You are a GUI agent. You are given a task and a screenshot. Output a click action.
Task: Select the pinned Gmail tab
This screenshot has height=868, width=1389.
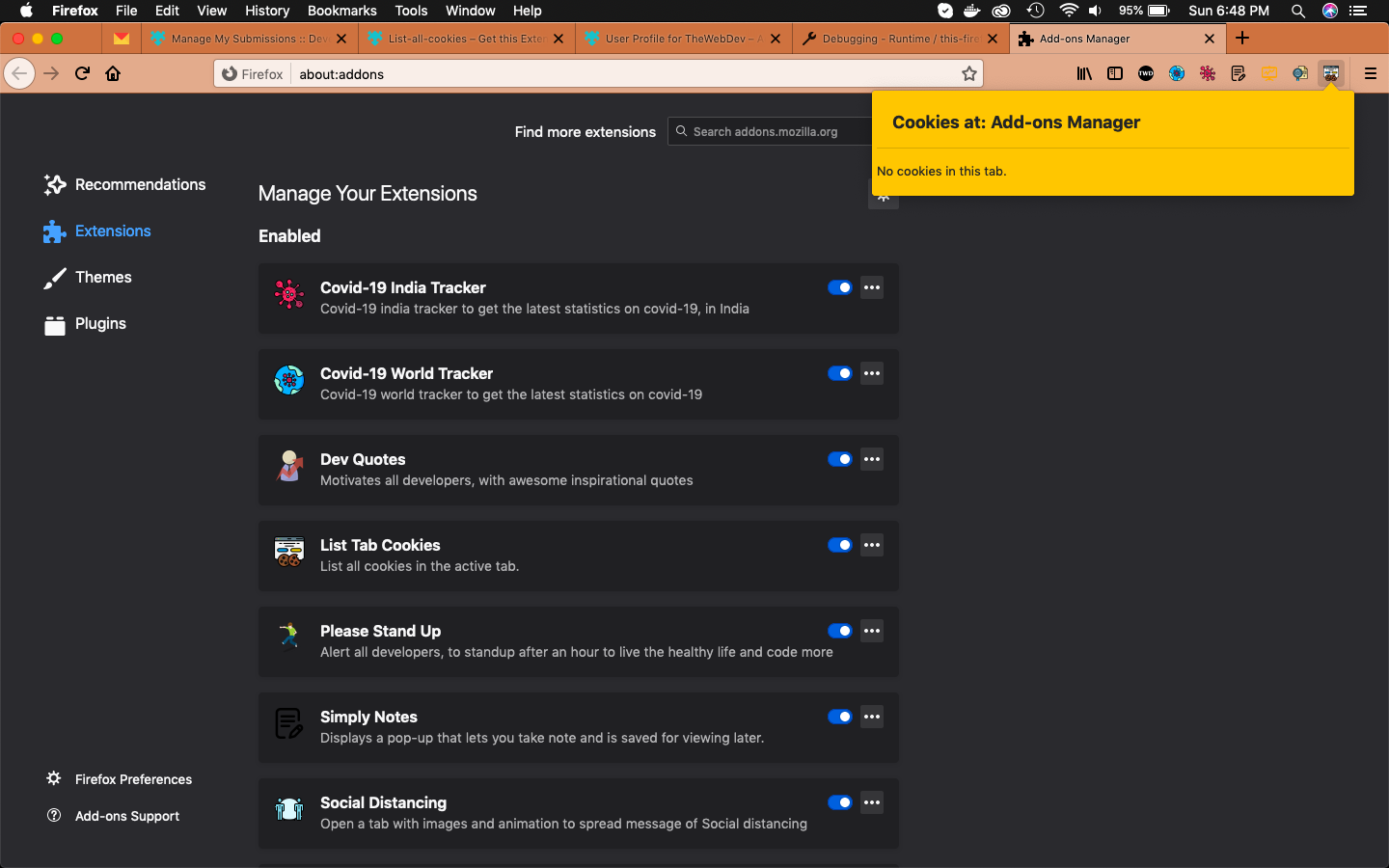coord(121,39)
